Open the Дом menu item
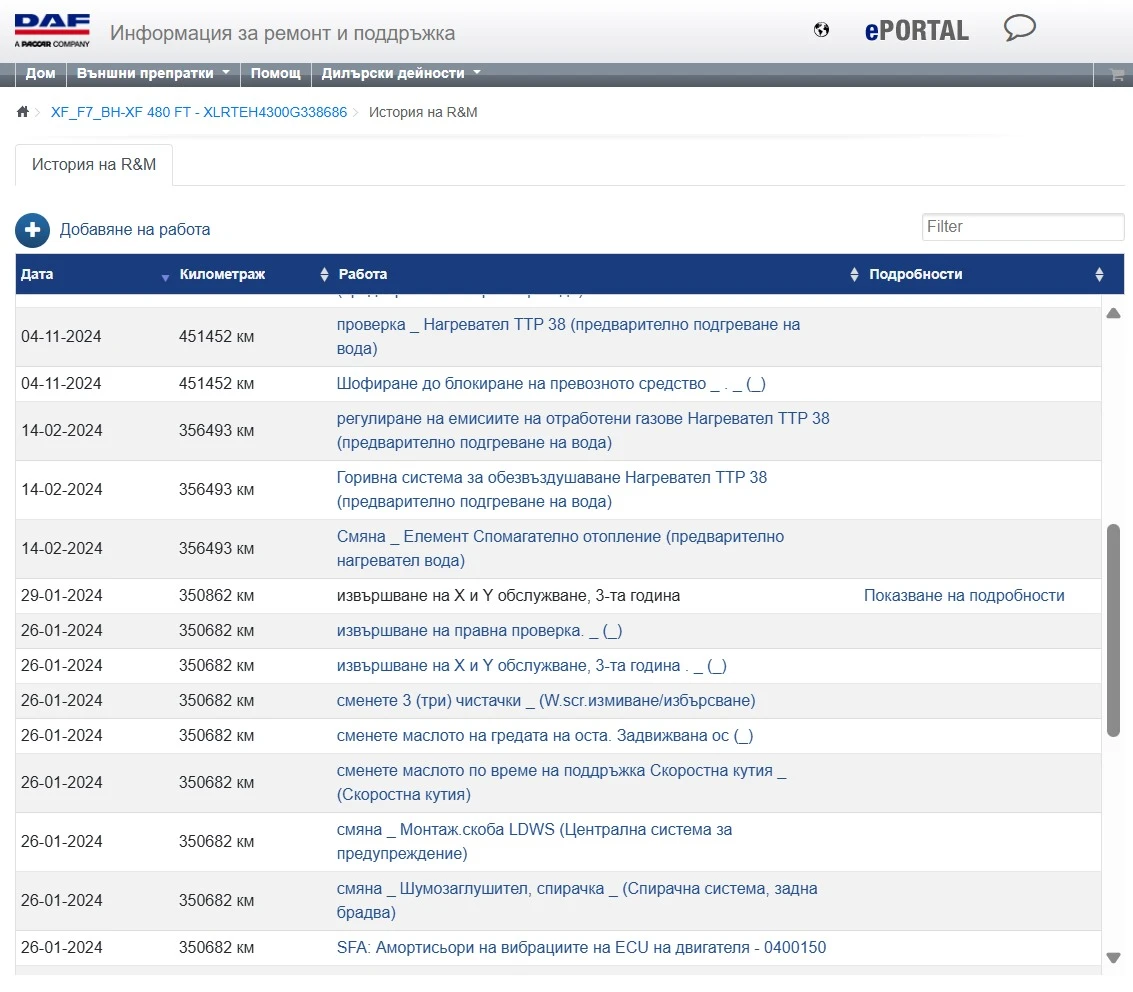The height and width of the screenshot is (992, 1133). [x=40, y=73]
